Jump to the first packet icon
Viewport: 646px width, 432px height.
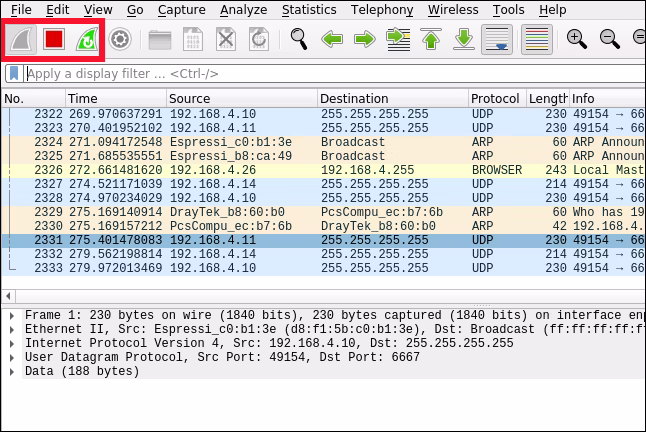431,40
